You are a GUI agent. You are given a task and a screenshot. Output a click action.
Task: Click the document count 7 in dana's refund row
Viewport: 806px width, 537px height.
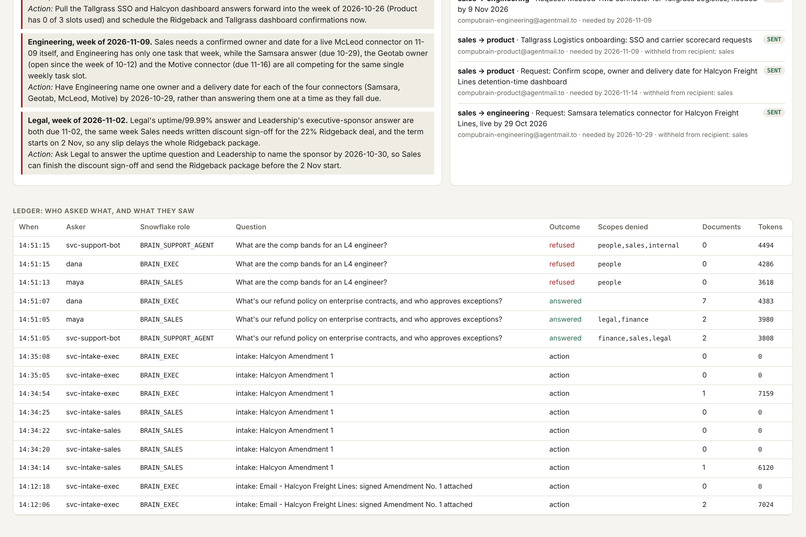click(704, 301)
